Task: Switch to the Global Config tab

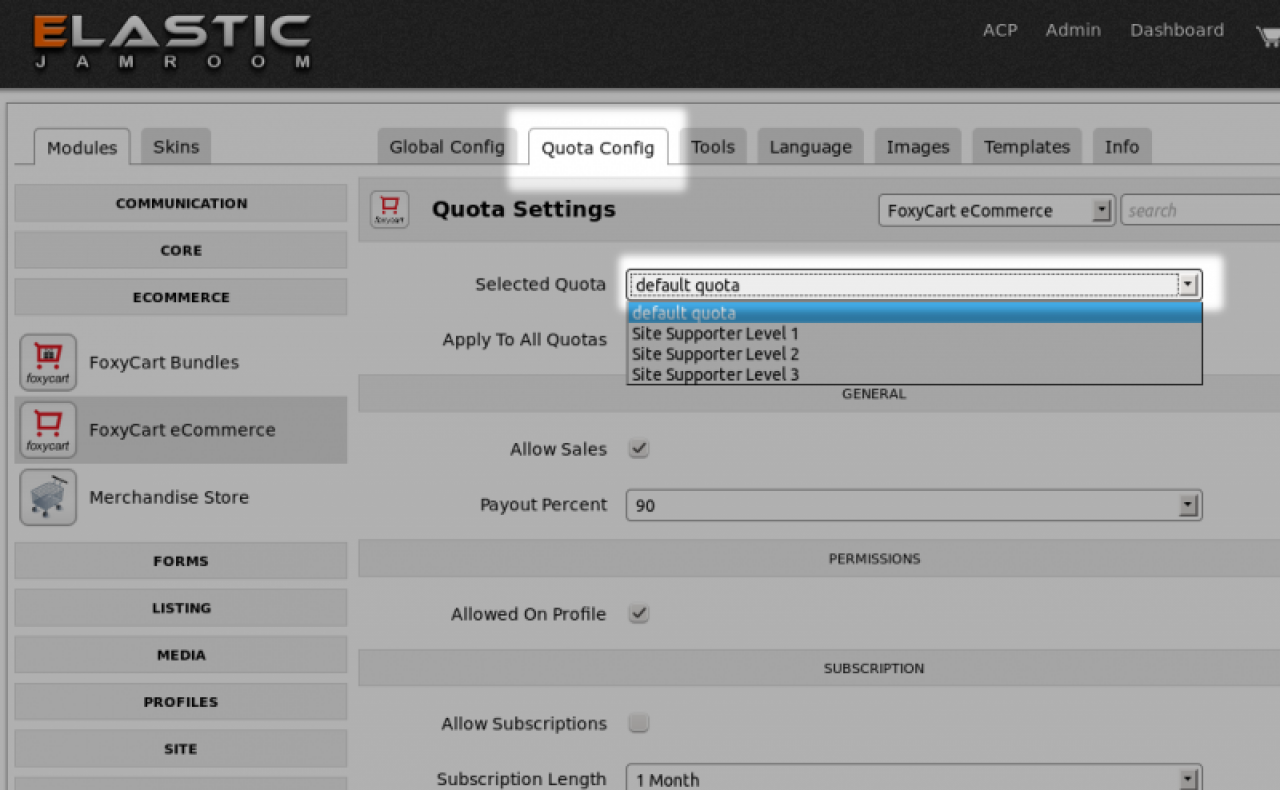Action: (447, 147)
